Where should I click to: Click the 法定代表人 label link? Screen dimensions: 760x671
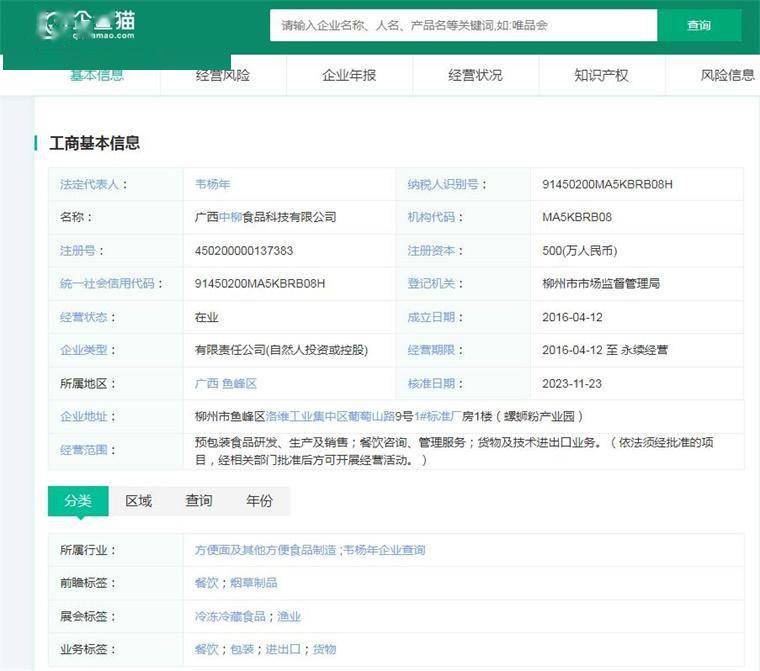[x=89, y=184]
